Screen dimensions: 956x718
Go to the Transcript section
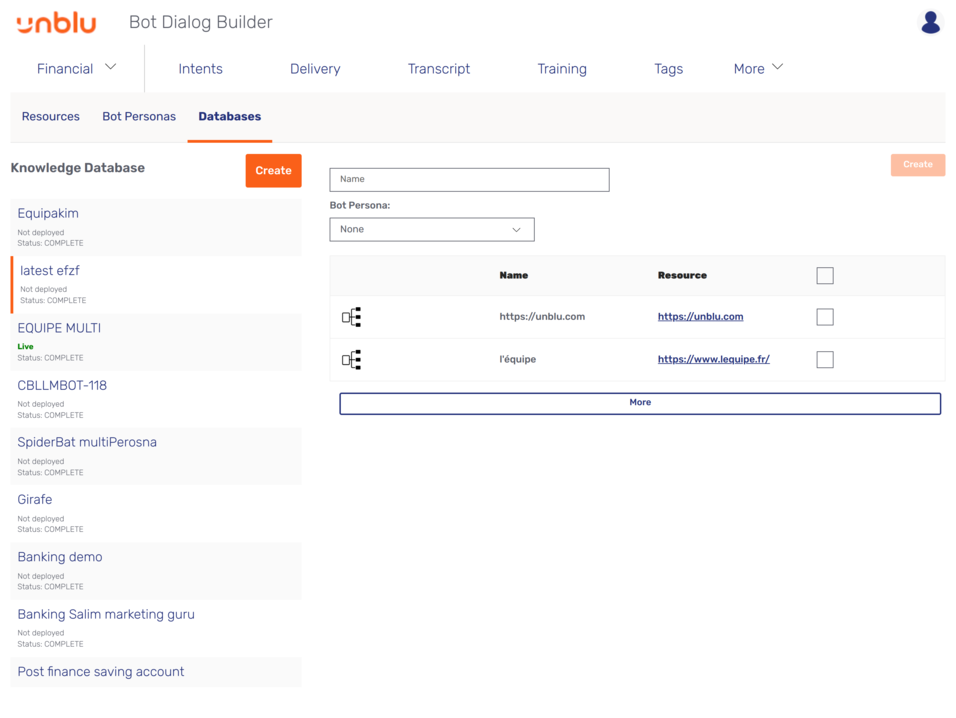(438, 69)
